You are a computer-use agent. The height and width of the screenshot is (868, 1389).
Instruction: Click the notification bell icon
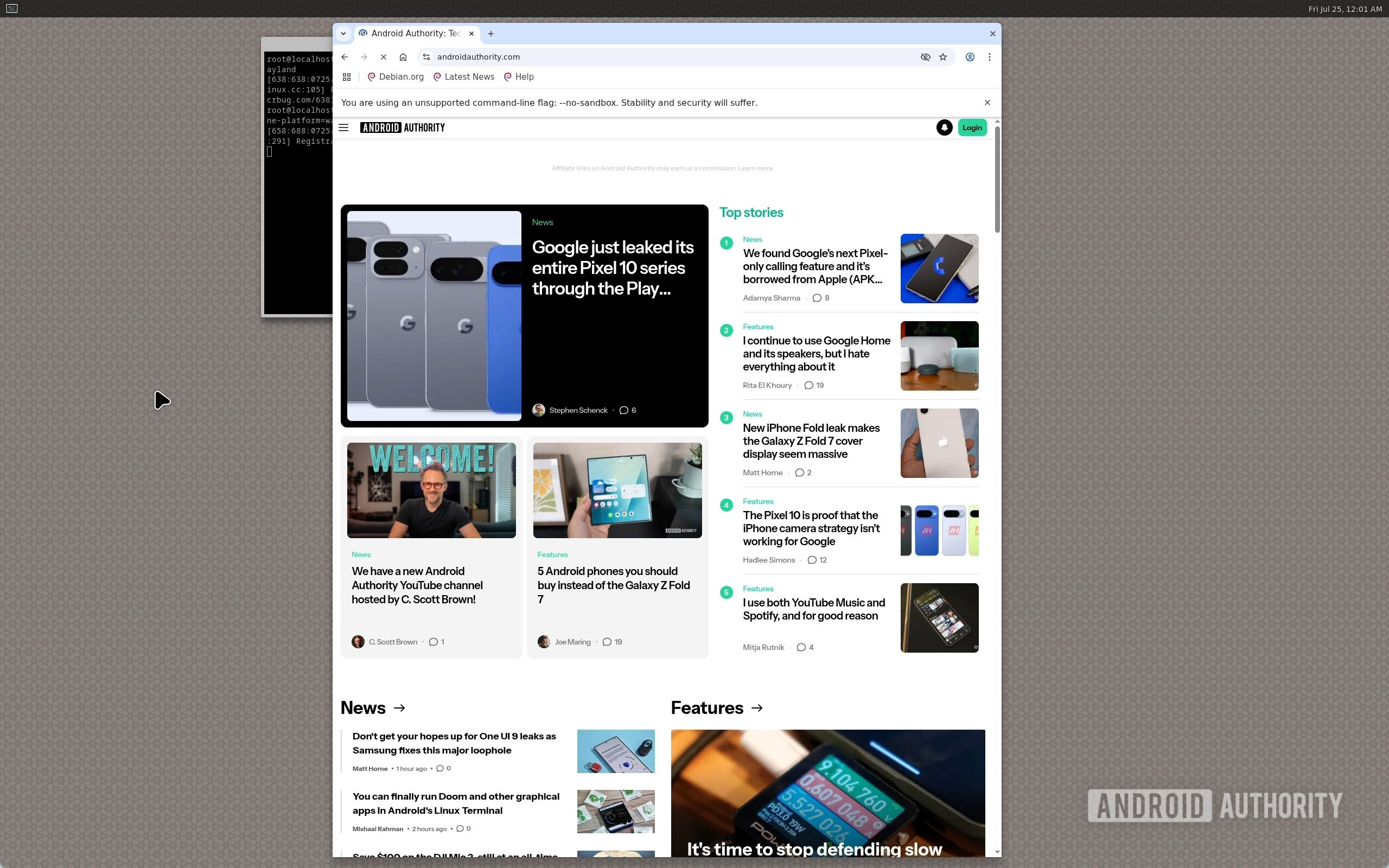[x=944, y=127]
